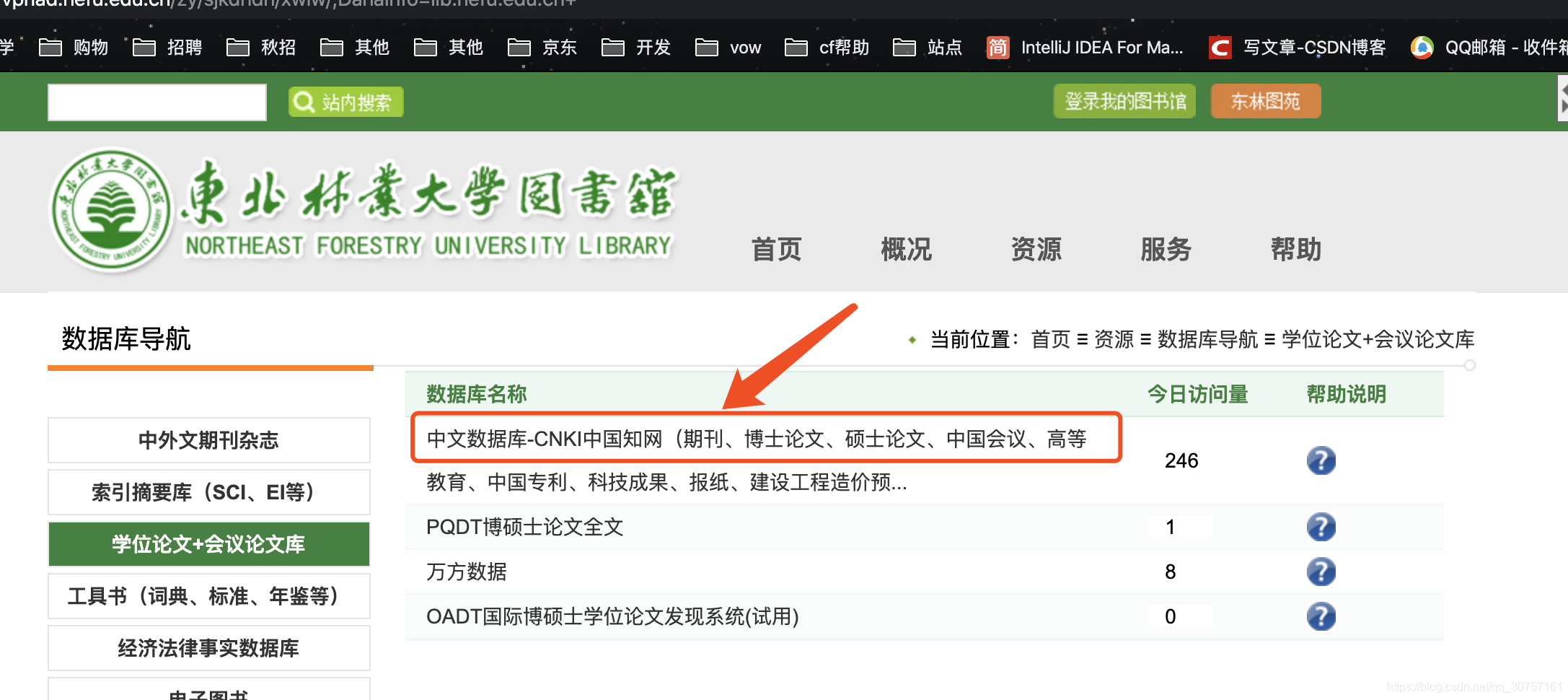Click the Northeast Forestry University Library logo
The image size is (1568, 700).
pos(363,210)
